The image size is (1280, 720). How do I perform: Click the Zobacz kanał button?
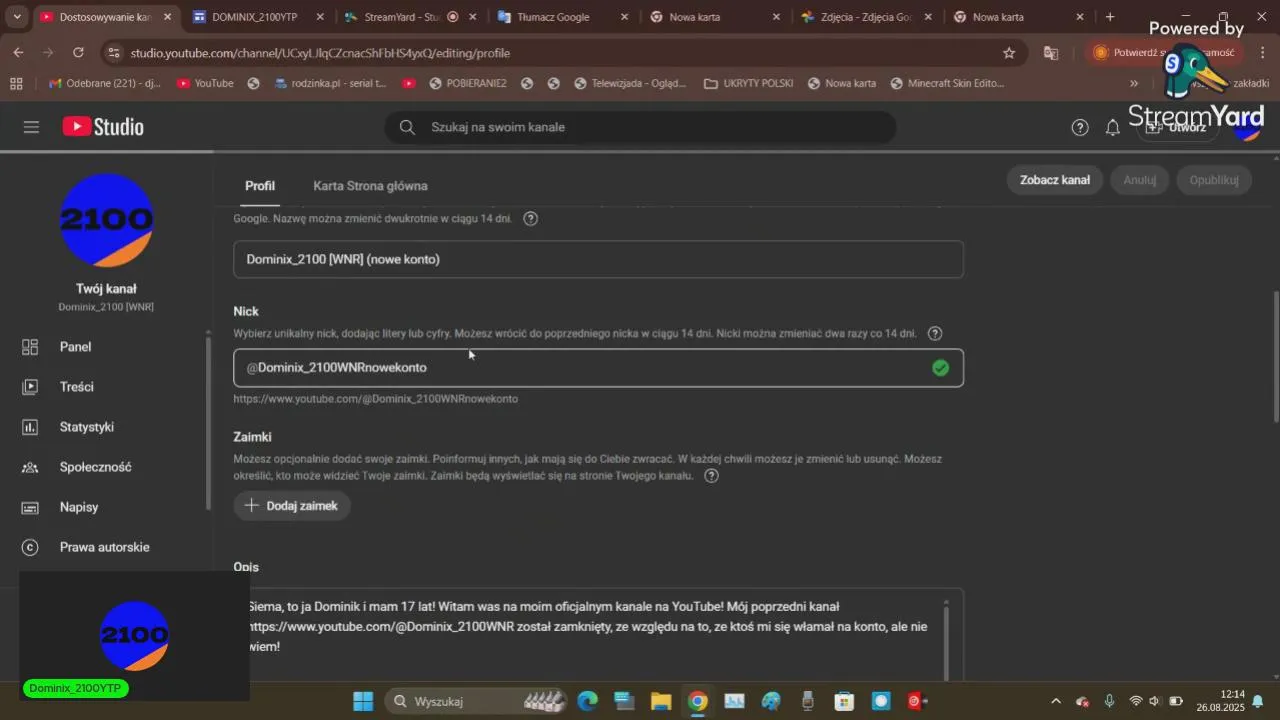1054,180
